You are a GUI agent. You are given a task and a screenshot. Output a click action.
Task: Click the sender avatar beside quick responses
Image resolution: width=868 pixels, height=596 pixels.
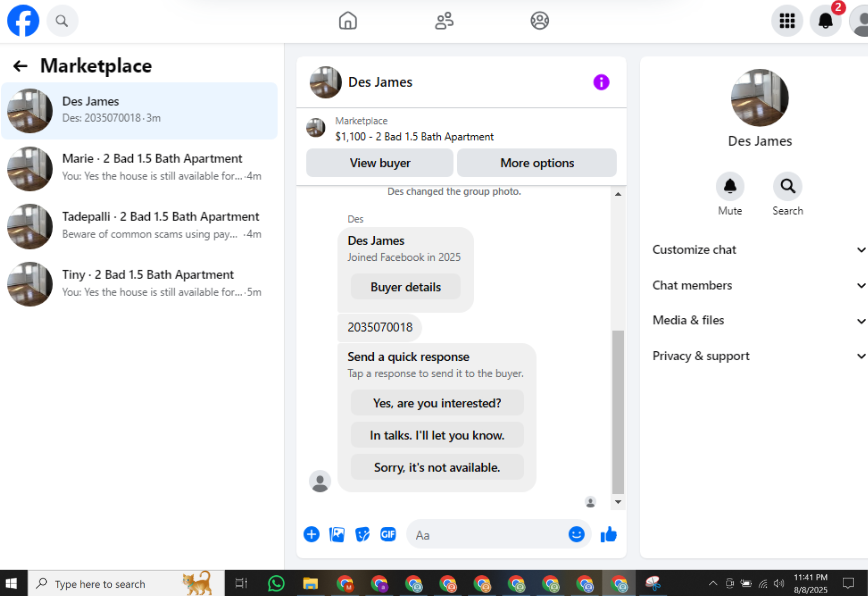click(320, 481)
